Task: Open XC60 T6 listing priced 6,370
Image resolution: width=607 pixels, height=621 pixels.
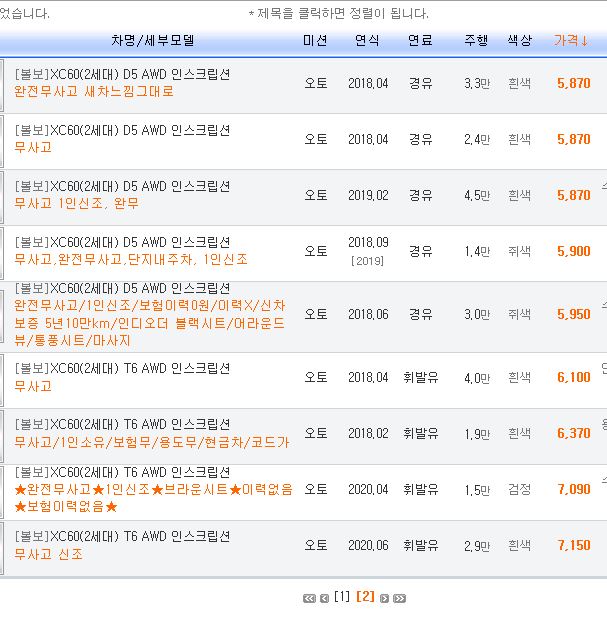Action: (x=122, y=424)
